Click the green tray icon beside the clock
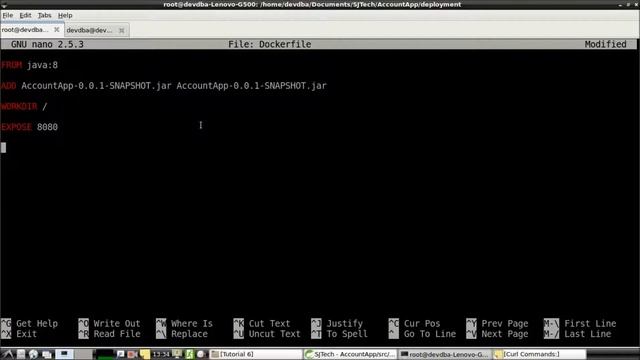Image resolution: width=640 pixels, height=360 pixels. pyautogui.click(x=189, y=354)
